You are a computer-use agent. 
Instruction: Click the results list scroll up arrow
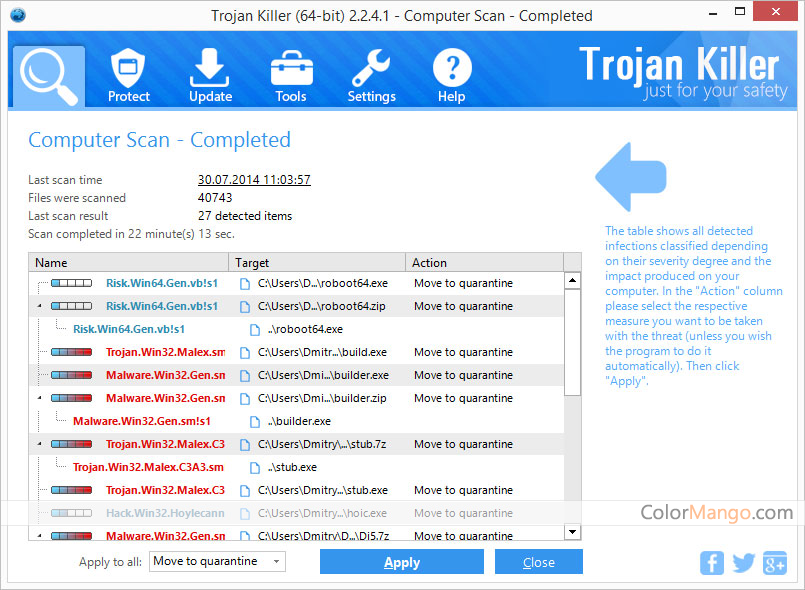pyautogui.click(x=572, y=281)
